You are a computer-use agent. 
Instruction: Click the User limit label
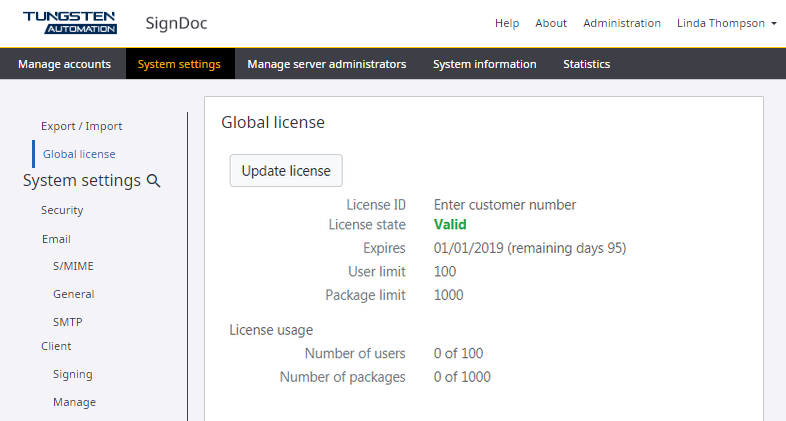coord(377,272)
